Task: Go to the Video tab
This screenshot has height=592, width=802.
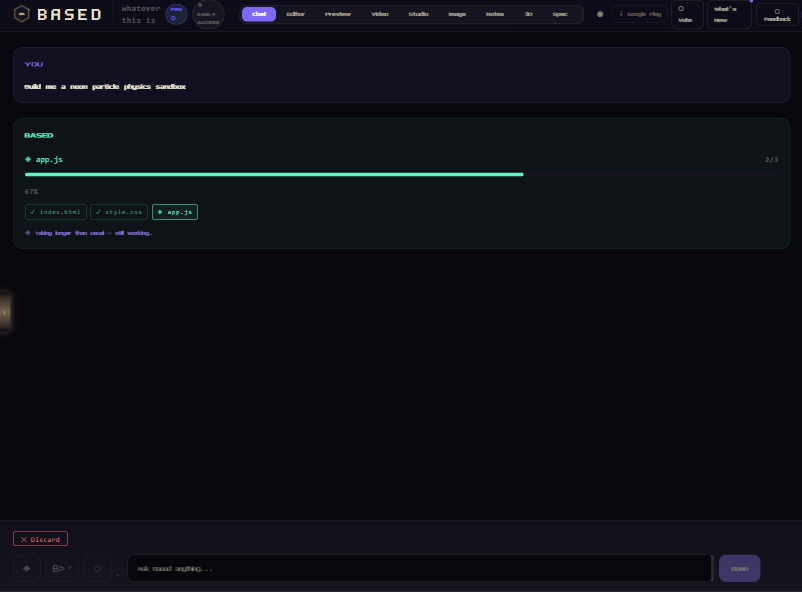Action: tap(380, 14)
